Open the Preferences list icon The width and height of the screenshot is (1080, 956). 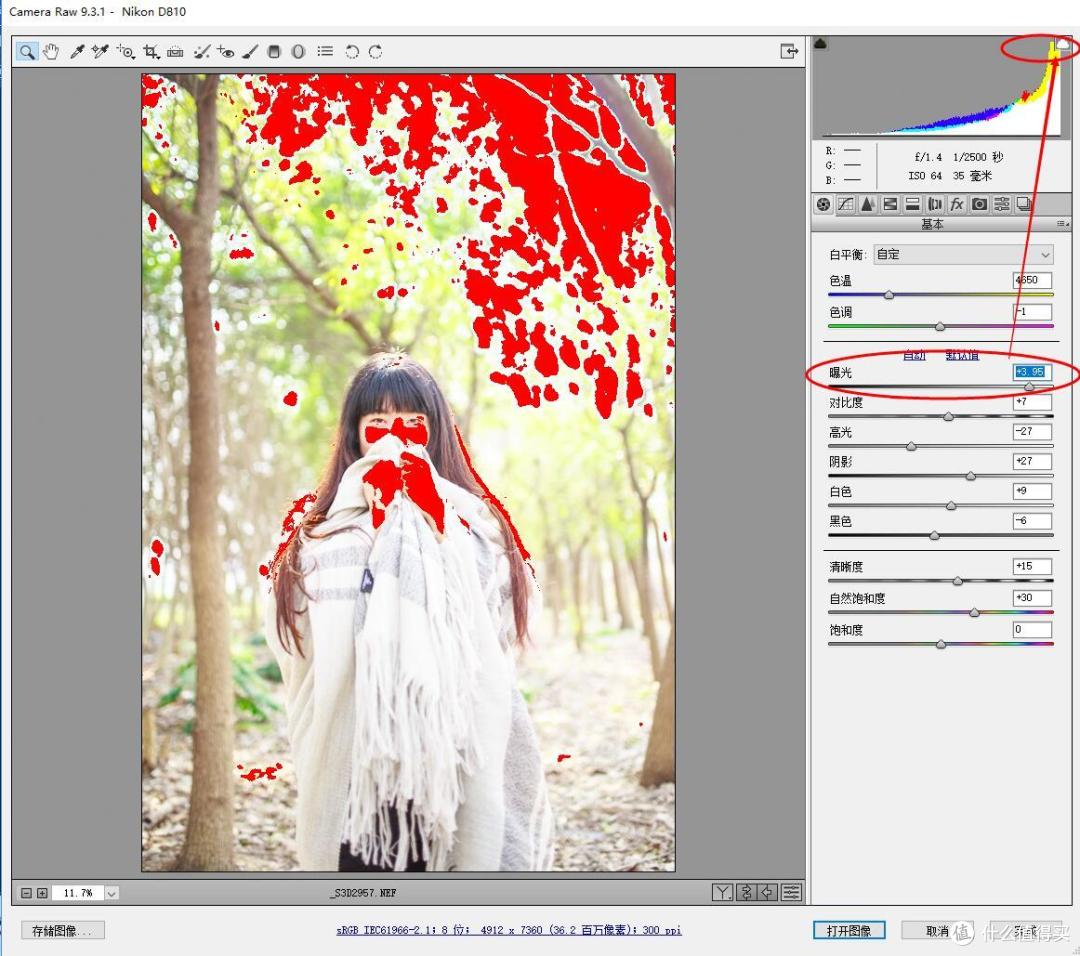[x=325, y=52]
